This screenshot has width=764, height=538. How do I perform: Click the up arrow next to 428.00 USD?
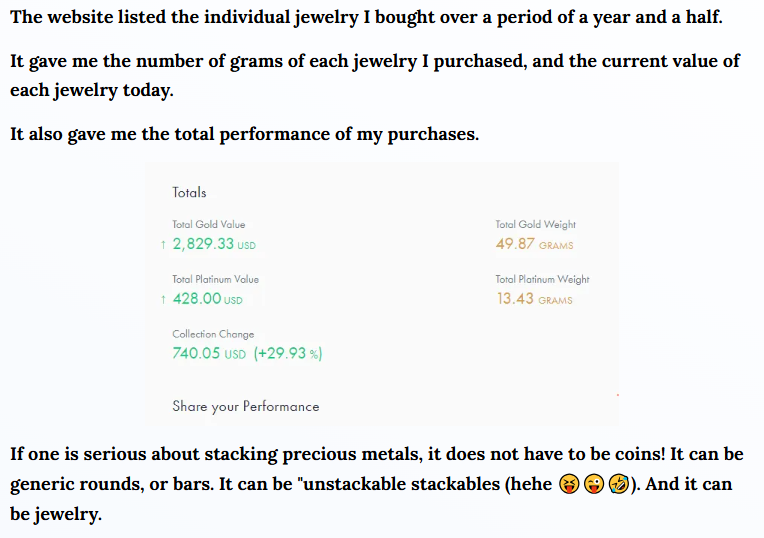click(x=163, y=299)
